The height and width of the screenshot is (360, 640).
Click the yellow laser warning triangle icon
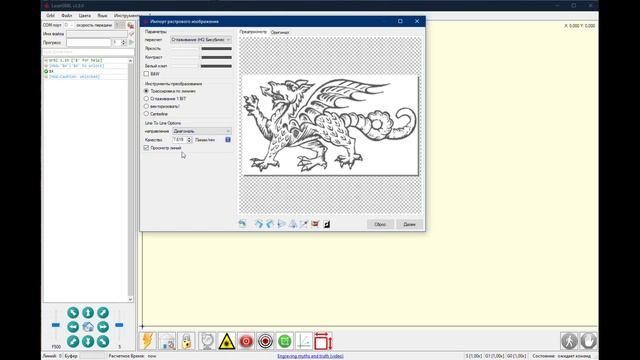pyautogui.click(x=227, y=341)
